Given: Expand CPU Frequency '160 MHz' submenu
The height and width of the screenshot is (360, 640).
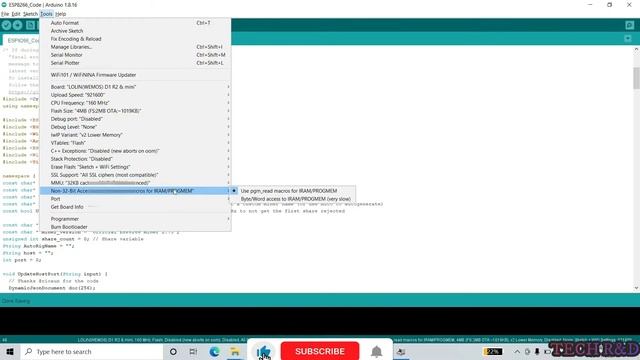Looking at the screenshot, I should tap(136, 103).
